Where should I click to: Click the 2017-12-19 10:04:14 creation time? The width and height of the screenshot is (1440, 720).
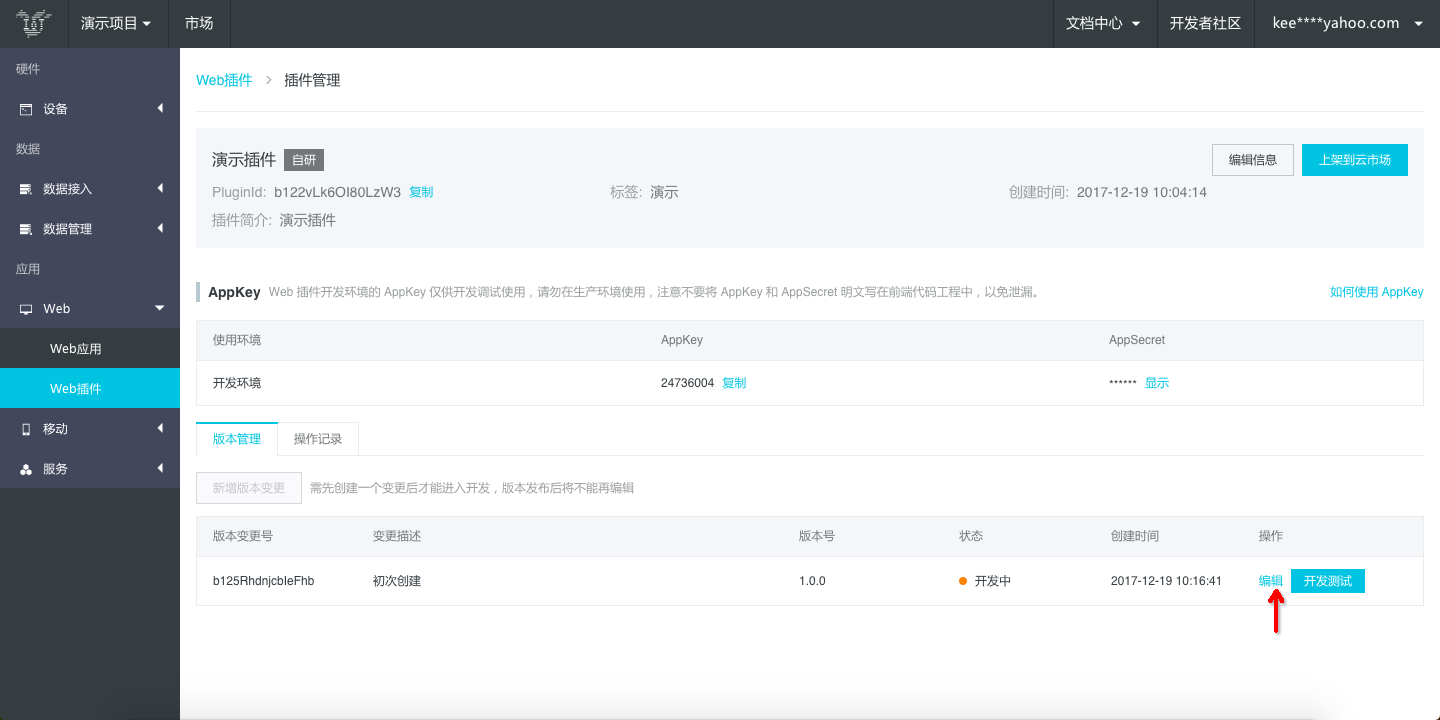1142,192
